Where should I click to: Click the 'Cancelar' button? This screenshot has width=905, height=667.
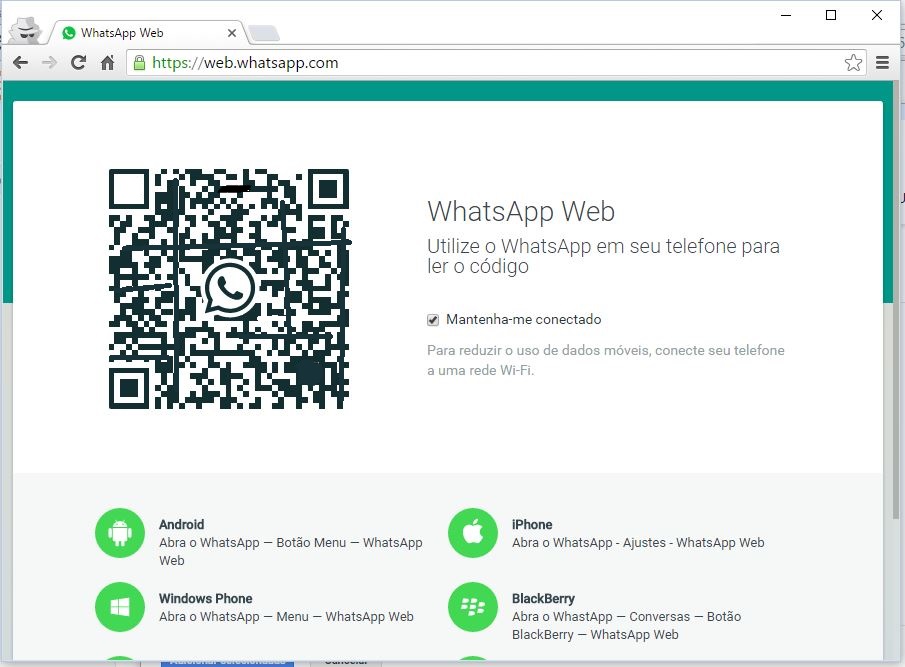[x=345, y=660]
